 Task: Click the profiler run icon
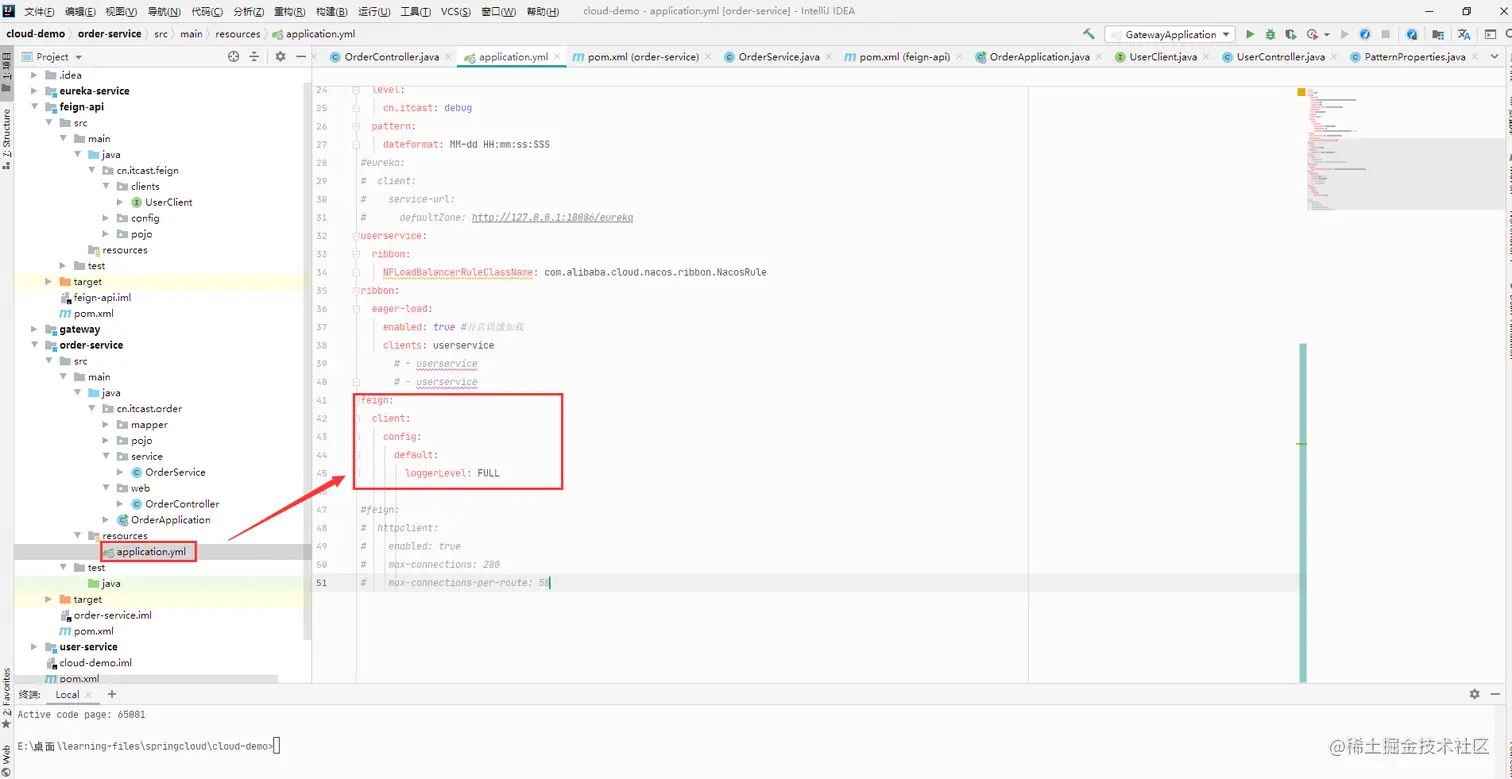(1312, 34)
